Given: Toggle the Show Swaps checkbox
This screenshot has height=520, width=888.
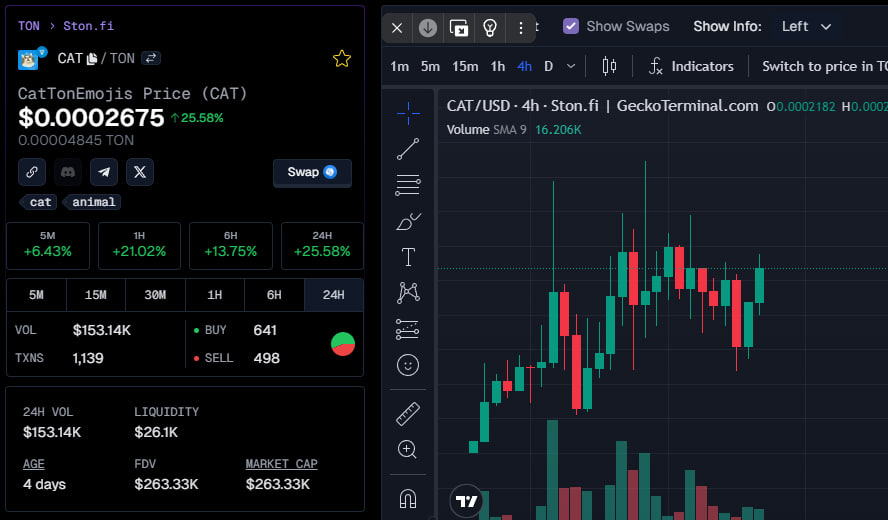Looking at the screenshot, I should pyautogui.click(x=571, y=26).
